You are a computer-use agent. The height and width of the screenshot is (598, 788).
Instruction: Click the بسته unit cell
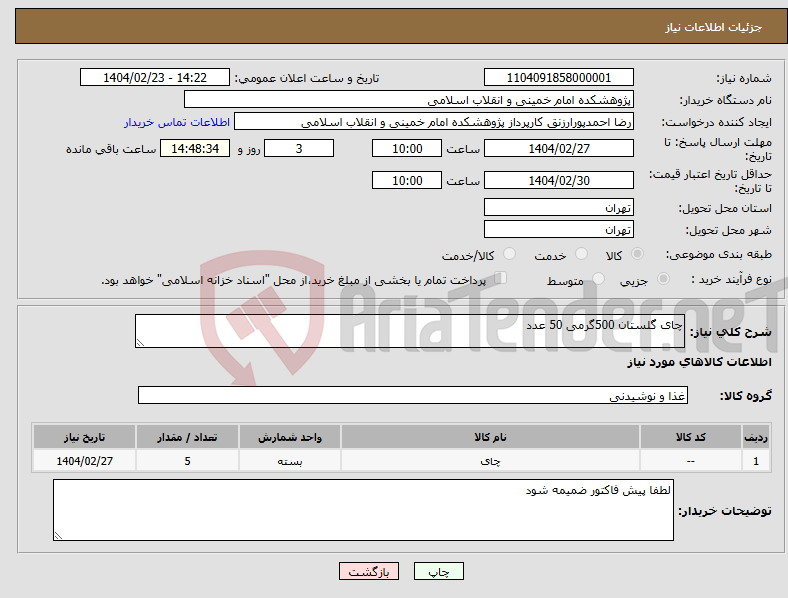[290, 460]
